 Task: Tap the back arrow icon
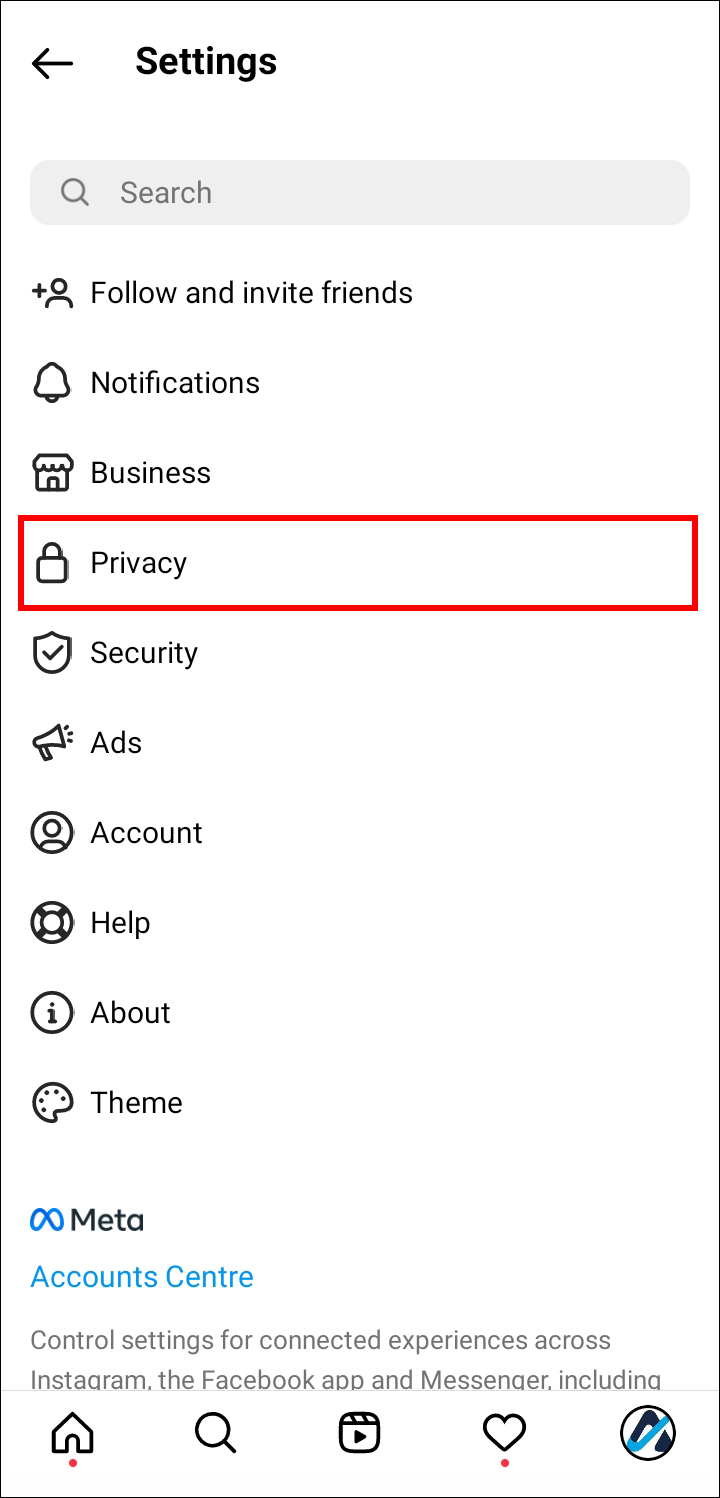tap(52, 63)
